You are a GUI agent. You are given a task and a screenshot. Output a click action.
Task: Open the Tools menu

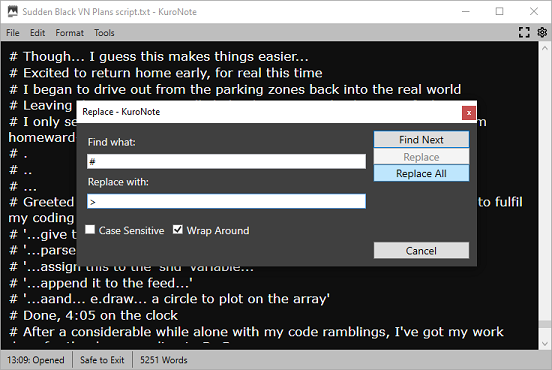pos(104,33)
